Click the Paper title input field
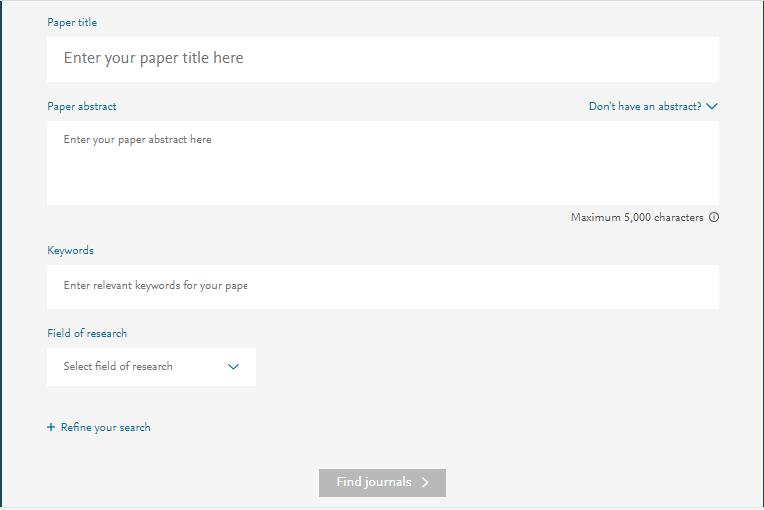Viewport: 764px width, 510px height. pyautogui.click(x=382, y=59)
